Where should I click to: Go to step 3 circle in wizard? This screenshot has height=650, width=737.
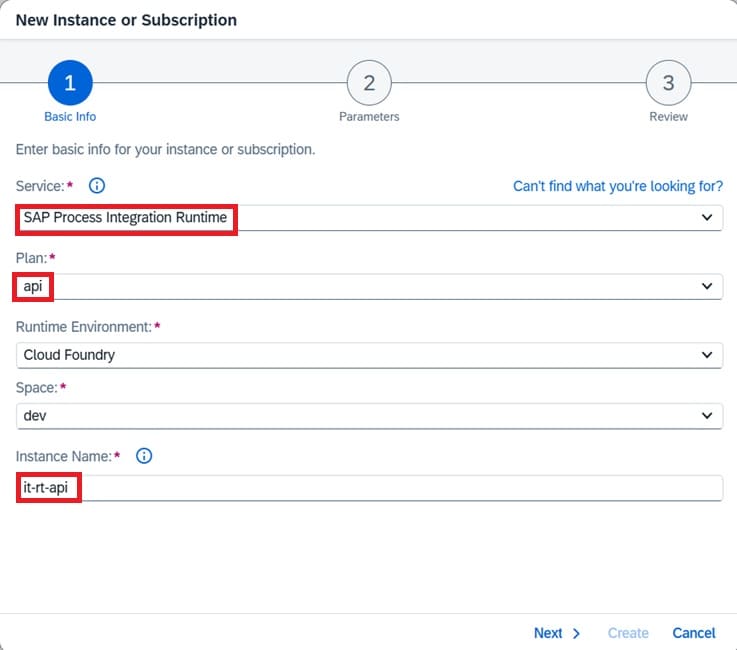click(x=668, y=84)
